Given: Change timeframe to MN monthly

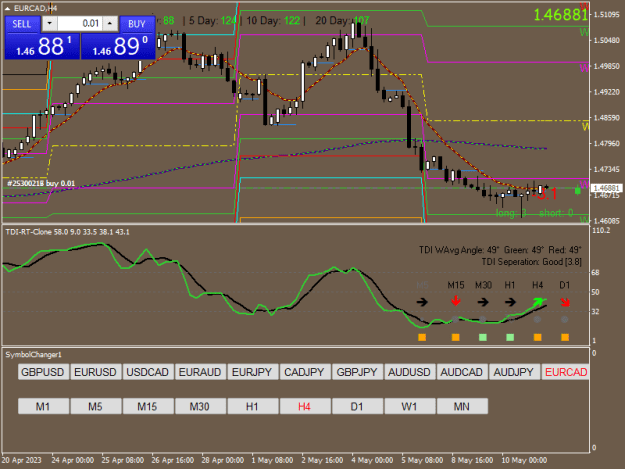Looking at the screenshot, I should click(462, 406).
